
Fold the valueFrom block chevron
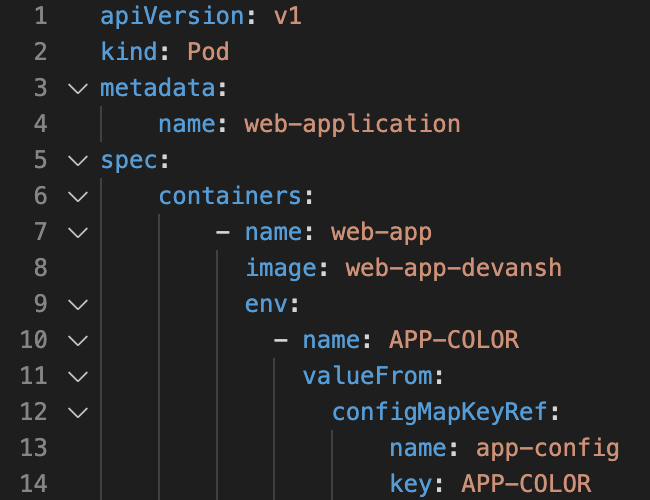78,376
